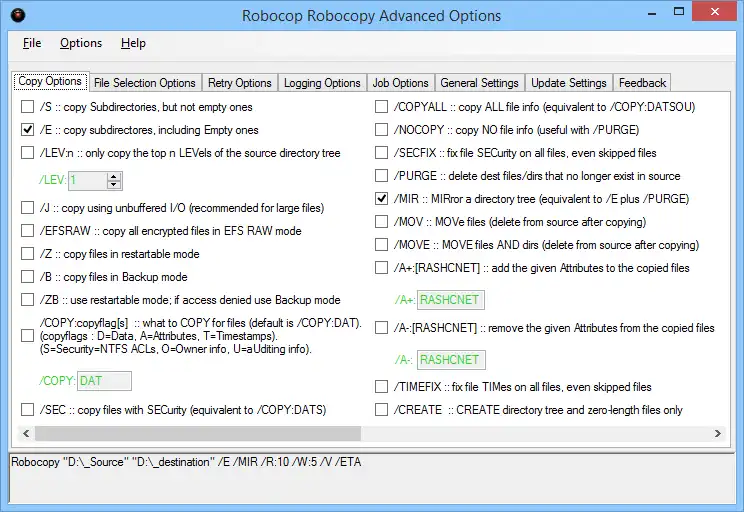Enable the /MOV move files checkbox
Viewport: 744px width, 512px height.
[381, 222]
